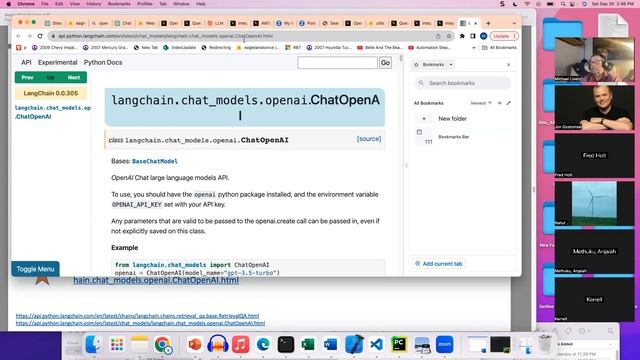Screen dimensions: 640x360
Task: Open the Redirecting bookmark
Action: tap(216, 47)
